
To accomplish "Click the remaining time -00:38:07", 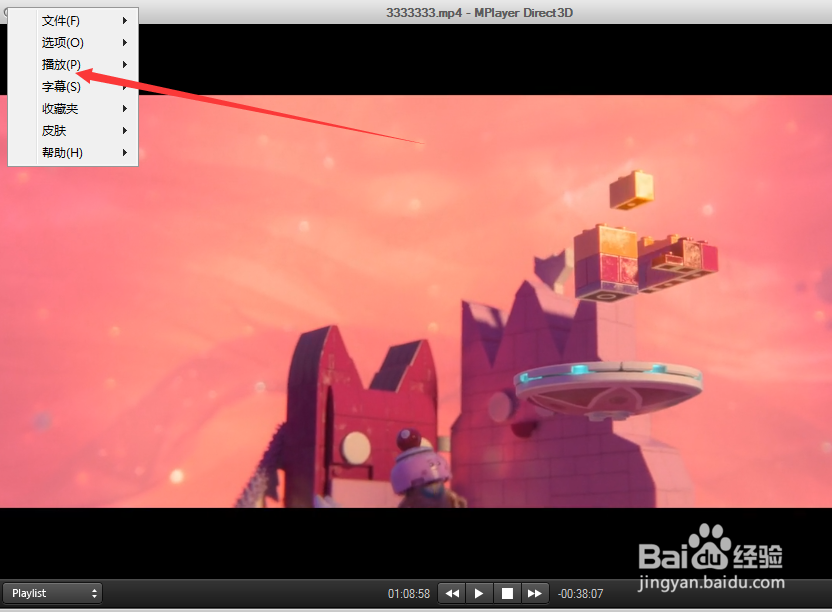I will tap(580, 594).
